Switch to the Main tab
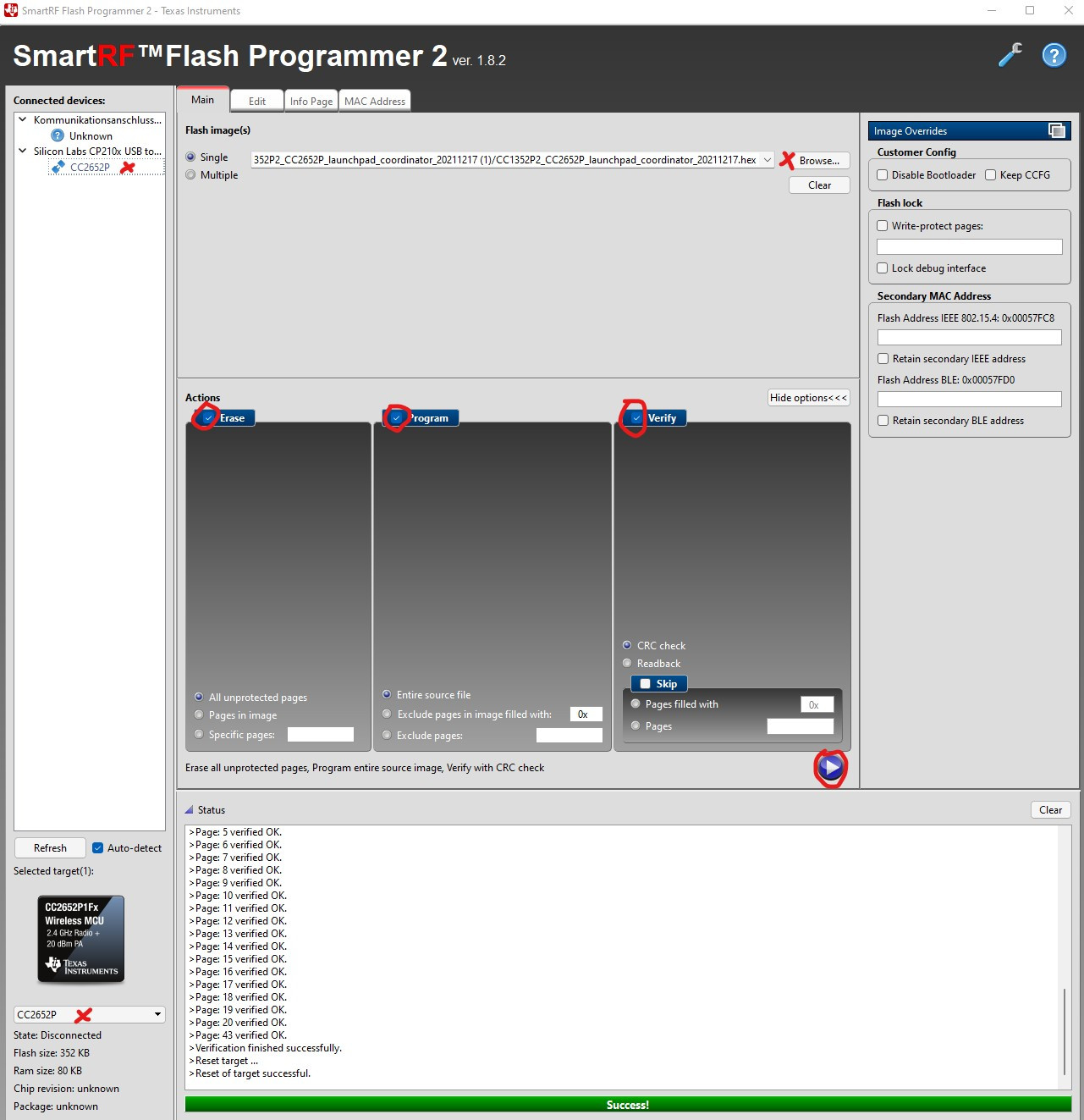Screen dimensions: 1084x1120 click(x=203, y=100)
